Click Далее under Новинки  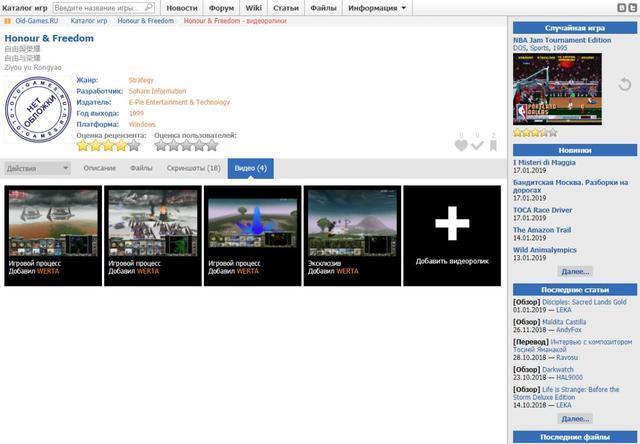tap(575, 271)
